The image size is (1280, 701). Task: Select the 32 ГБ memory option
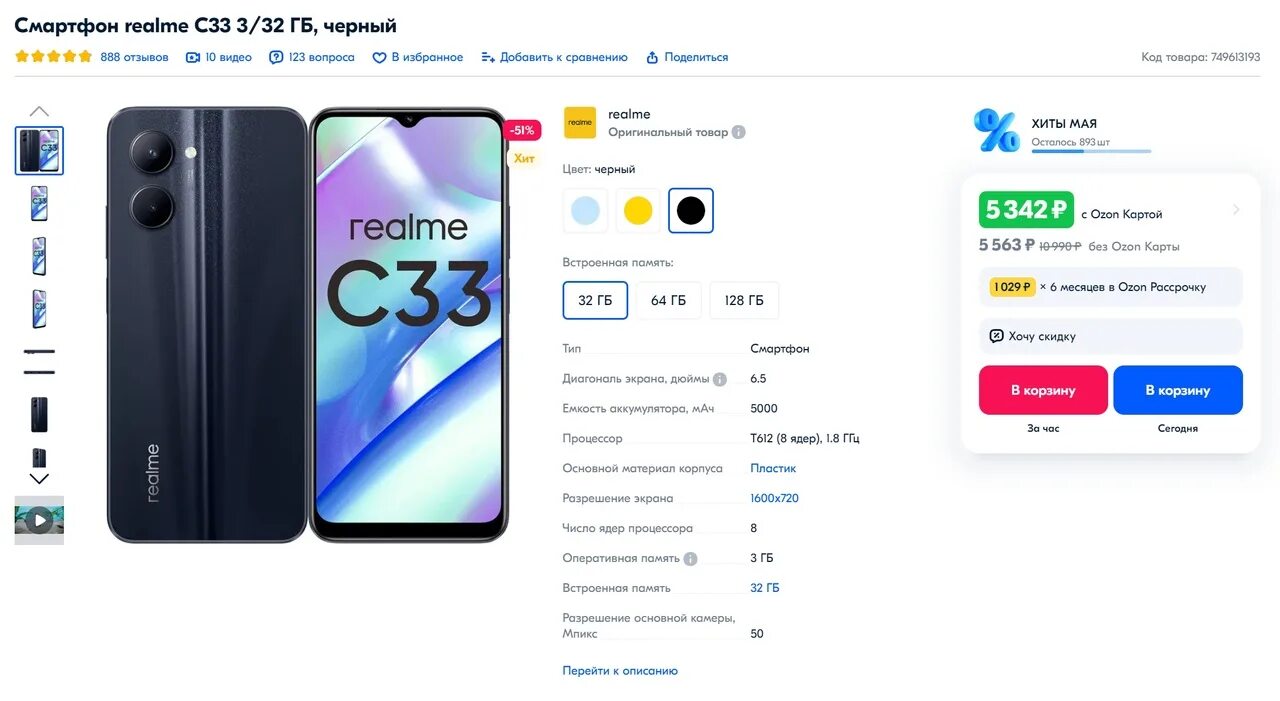click(595, 301)
